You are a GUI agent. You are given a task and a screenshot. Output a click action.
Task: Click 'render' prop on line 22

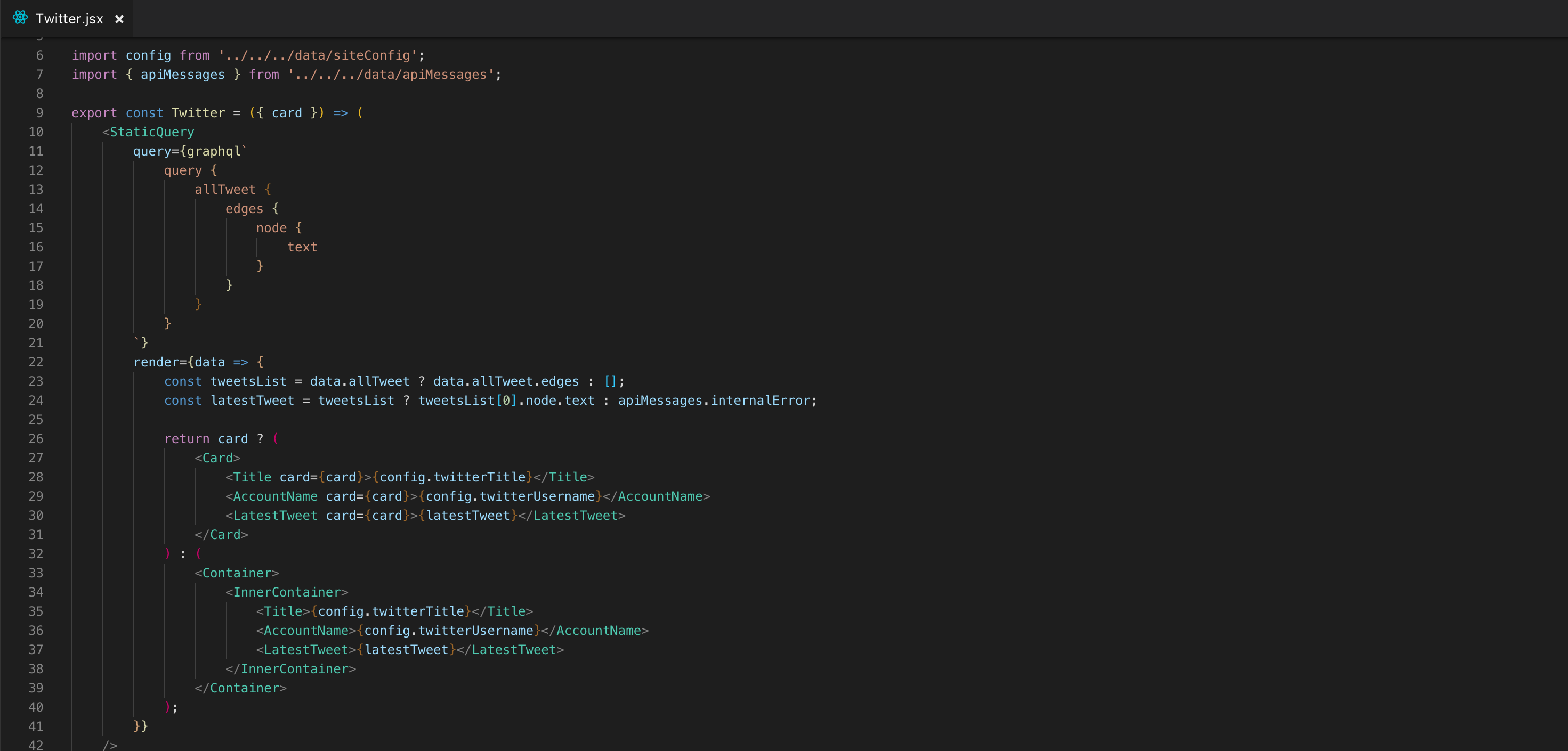[156, 362]
